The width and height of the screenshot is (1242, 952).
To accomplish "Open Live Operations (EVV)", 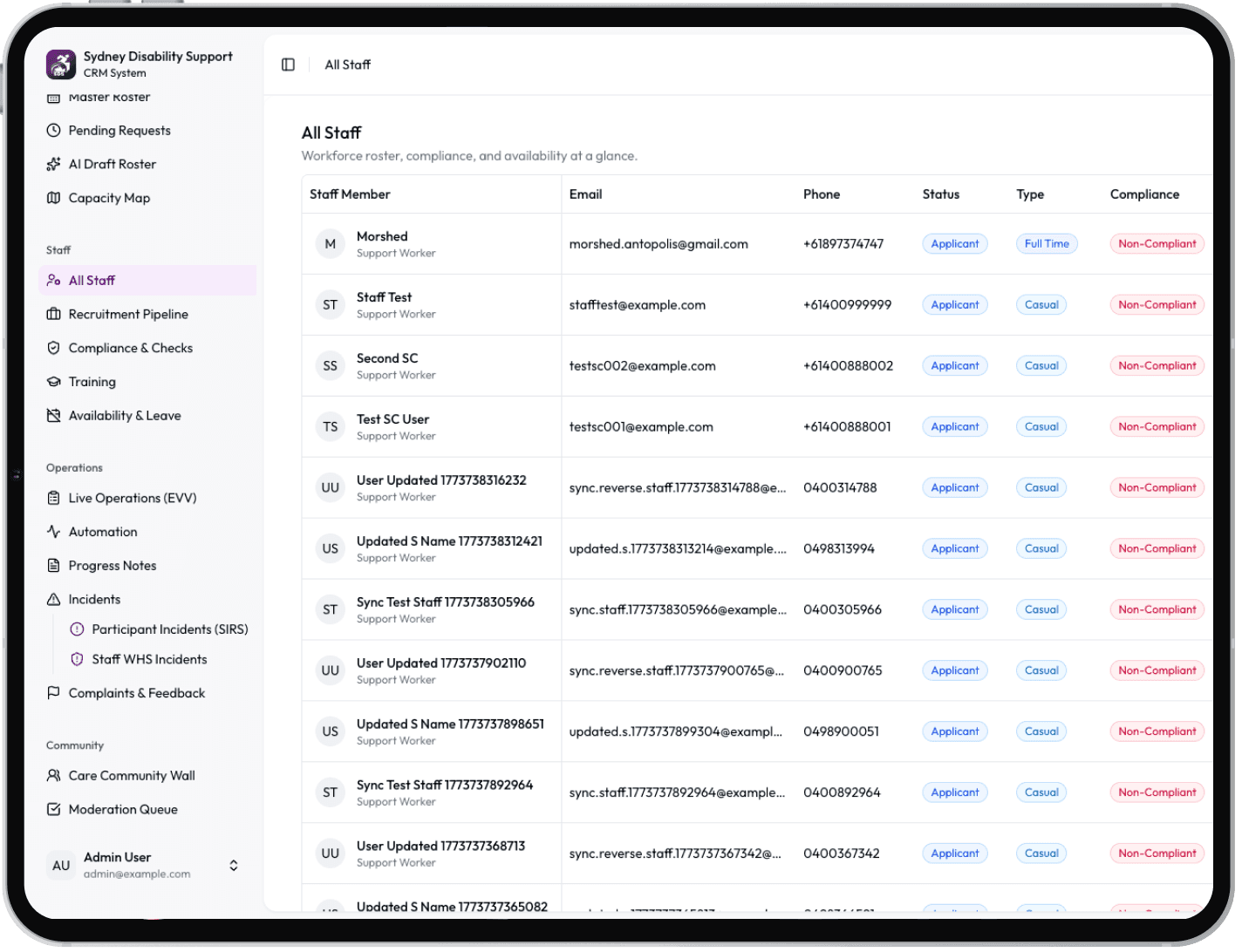I will (x=148, y=498).
